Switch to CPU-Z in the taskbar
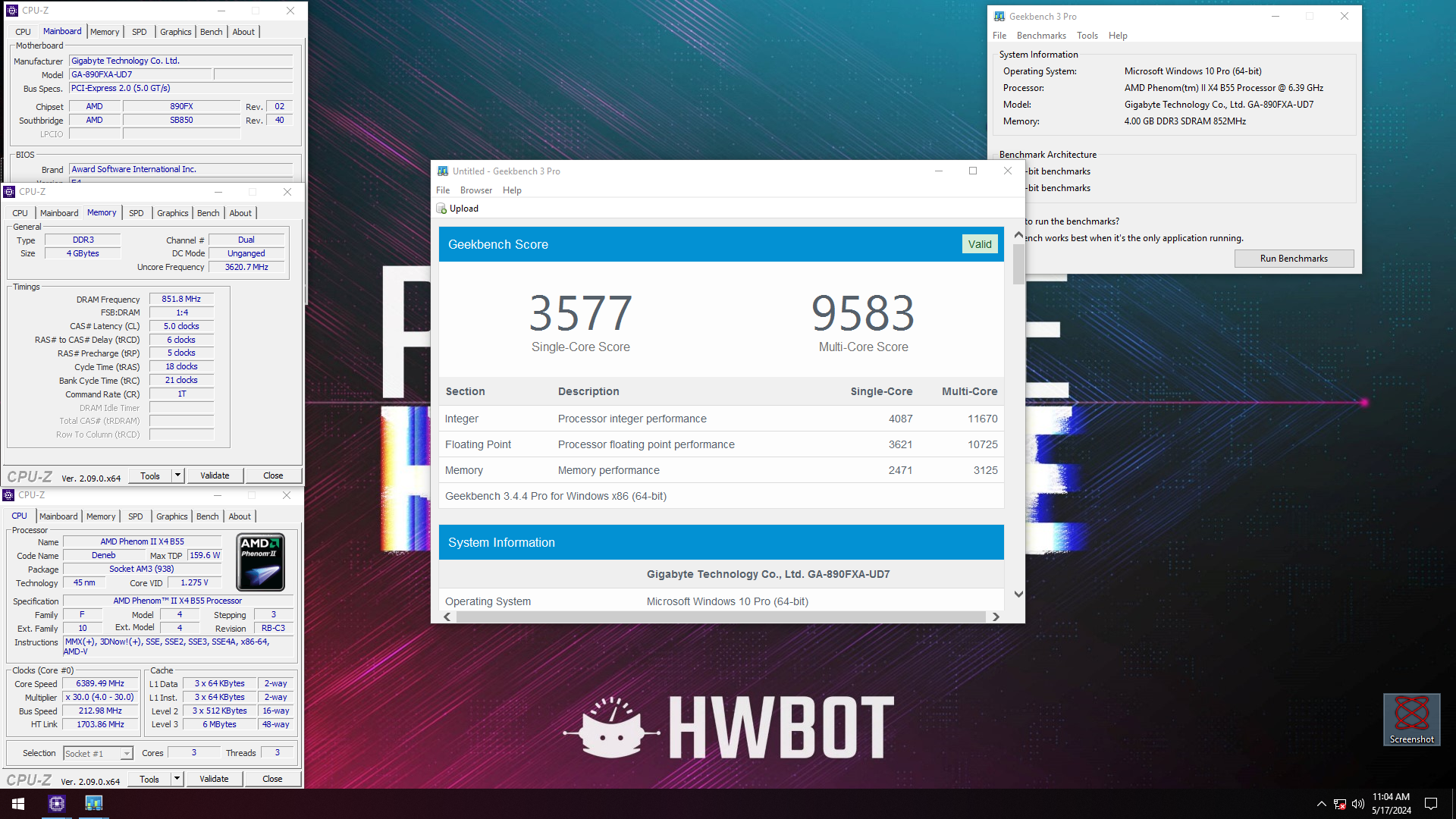This screenshot has height=819, width=1456. [x=57, y=804]
